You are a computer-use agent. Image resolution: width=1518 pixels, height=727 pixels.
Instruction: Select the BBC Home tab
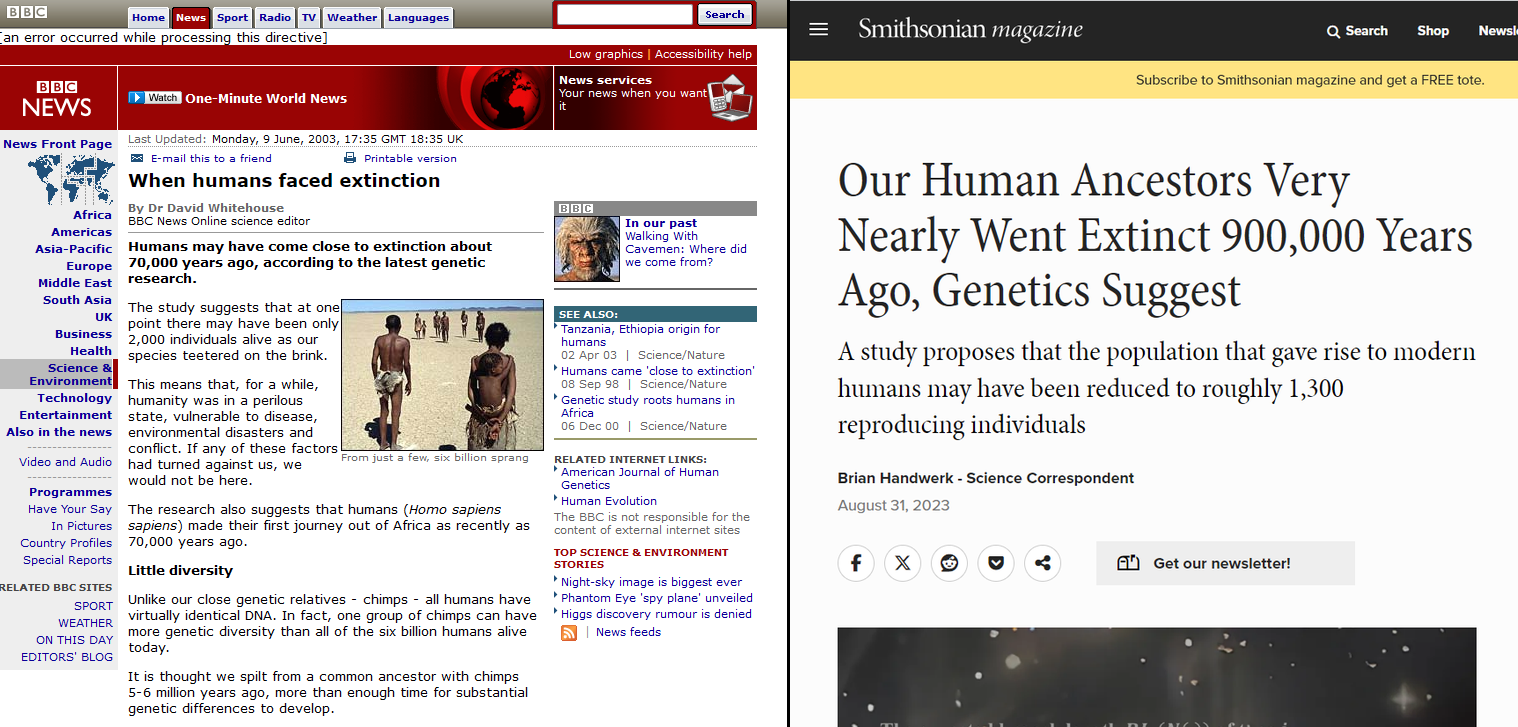(x=148, y=17)
